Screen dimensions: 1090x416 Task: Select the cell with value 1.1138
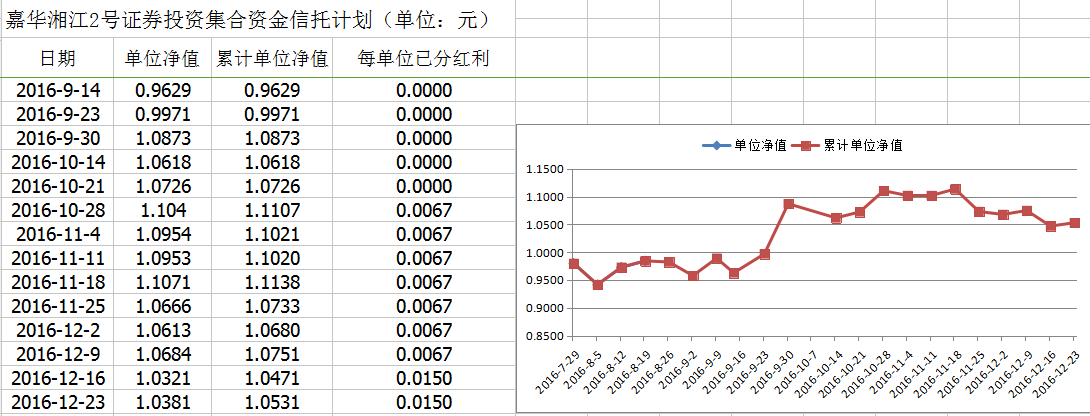[x=272, y=282]
